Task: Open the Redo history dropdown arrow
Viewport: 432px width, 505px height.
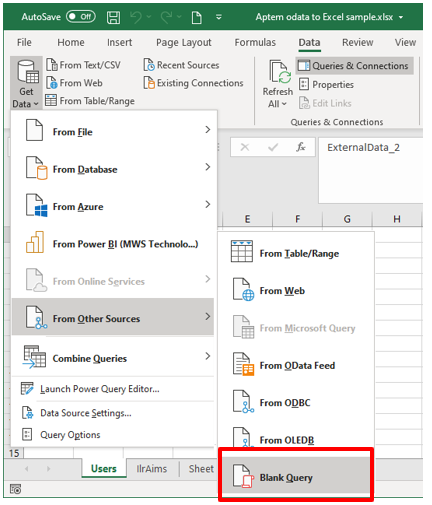Action: [x=179, y=17]
